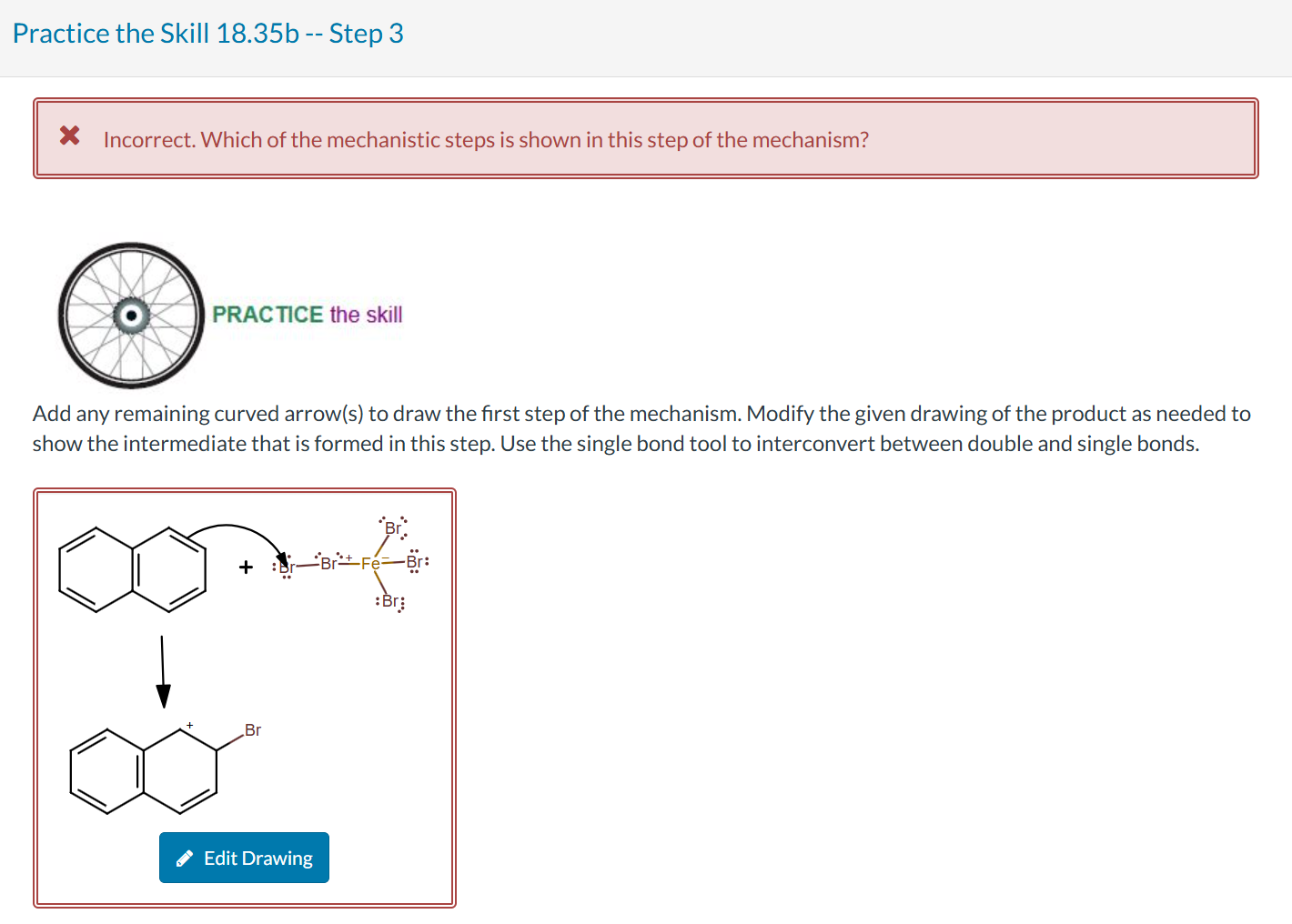Click the PRACTICE the skill label
Image resolution: width=1292 pixels, height=924 pixels.
308,315
